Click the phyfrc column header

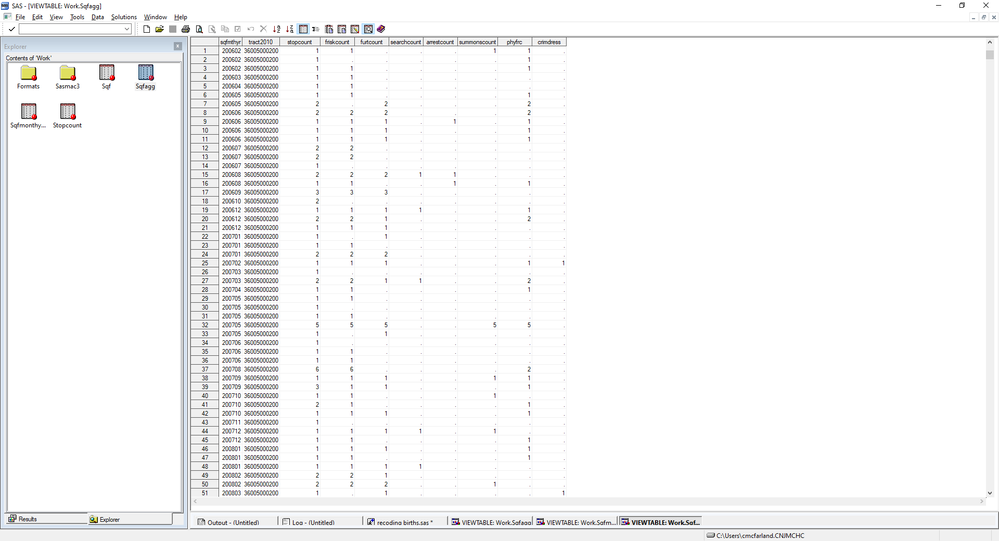click(514, 42)
